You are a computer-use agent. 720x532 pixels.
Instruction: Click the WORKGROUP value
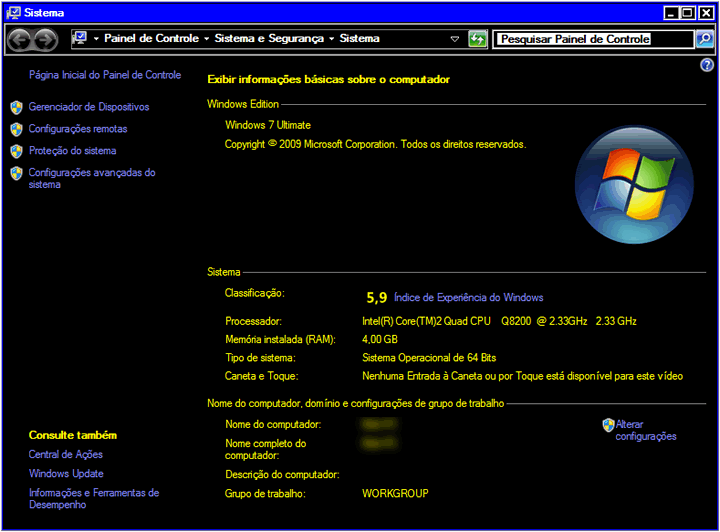[x=395, y=493]
